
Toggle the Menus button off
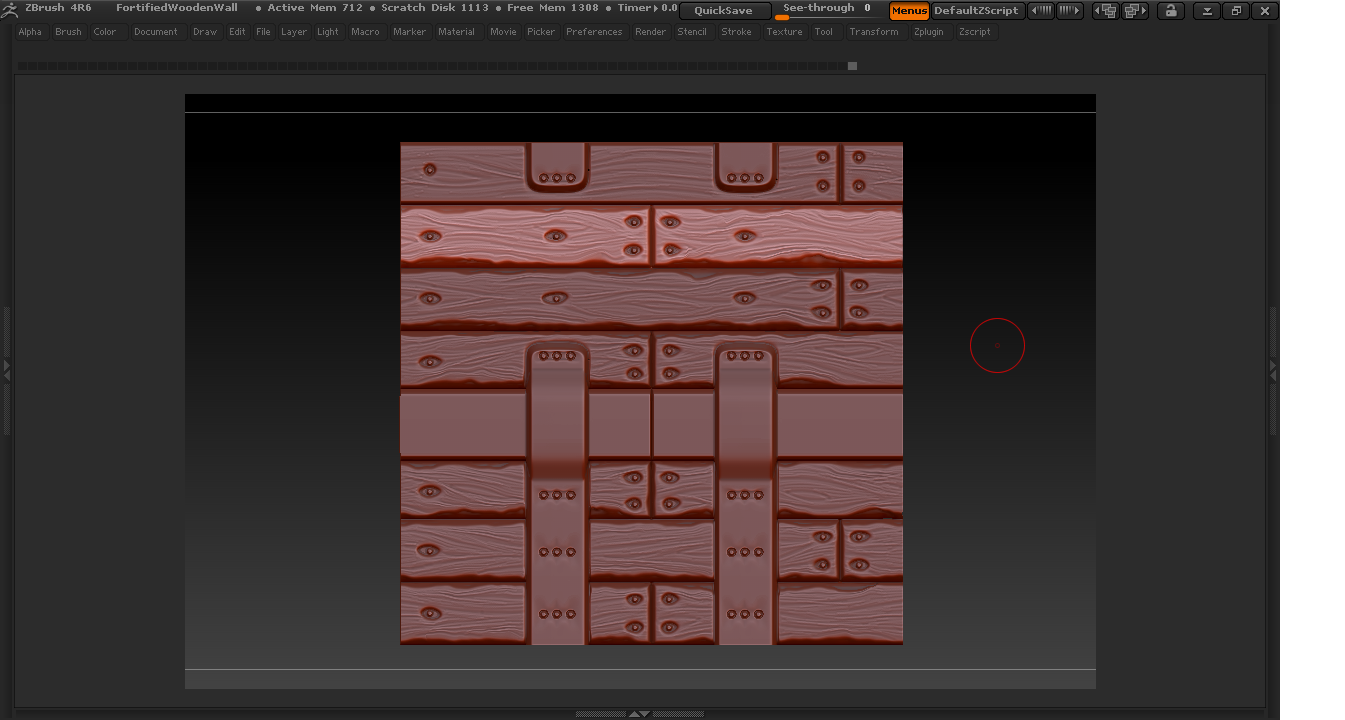(x=909, y=11)
